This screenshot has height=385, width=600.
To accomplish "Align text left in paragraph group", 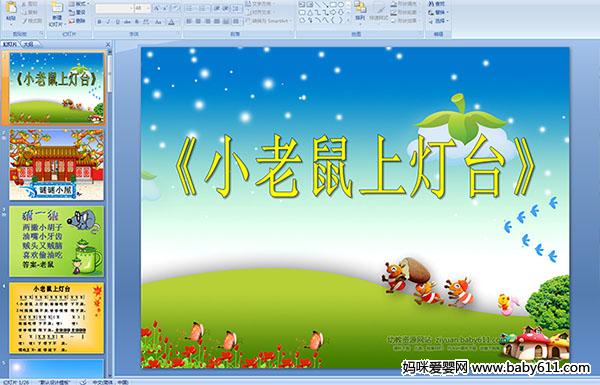I will pos(189,22).
